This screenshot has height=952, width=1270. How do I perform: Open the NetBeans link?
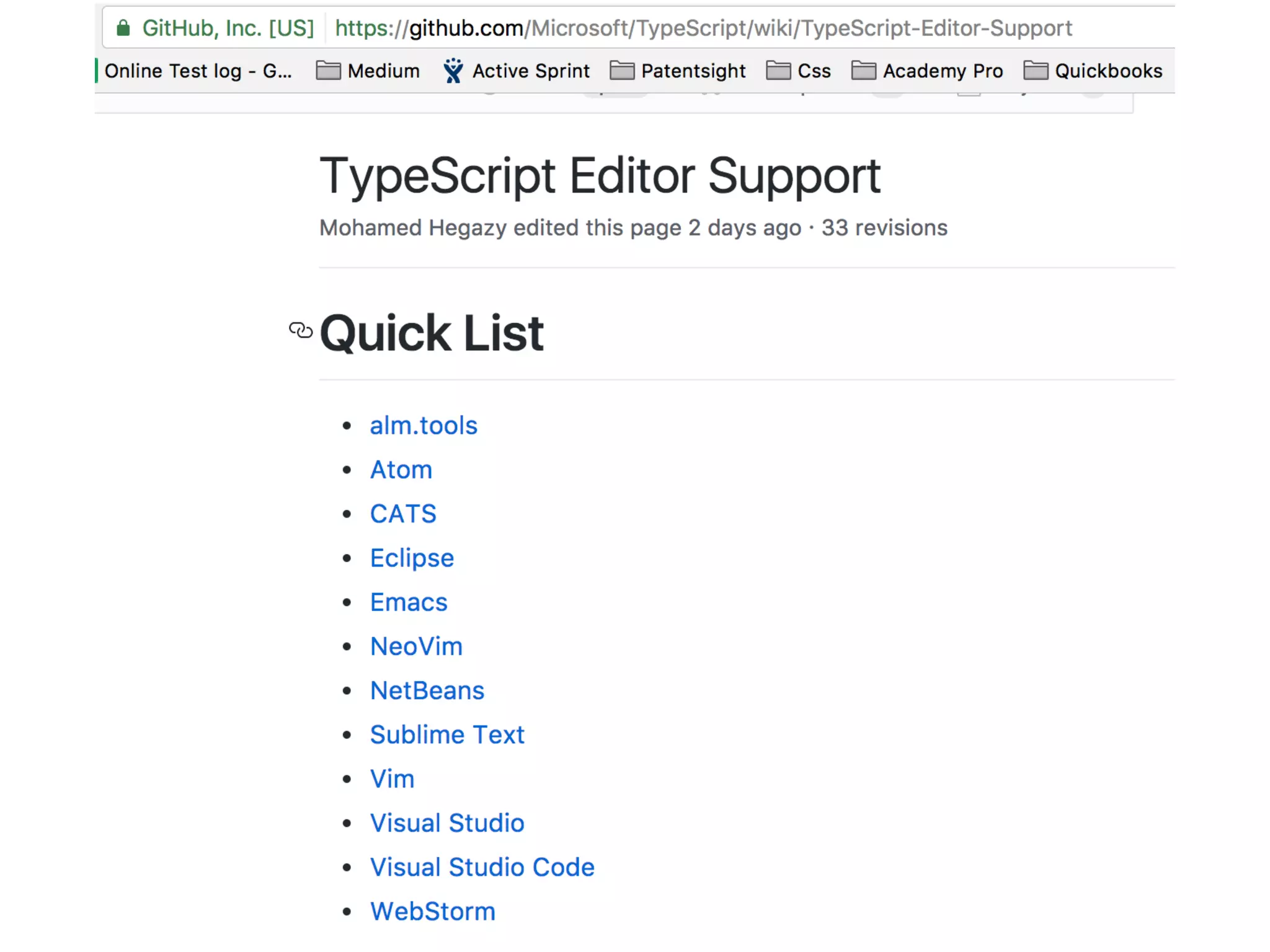tap(427, 690)
